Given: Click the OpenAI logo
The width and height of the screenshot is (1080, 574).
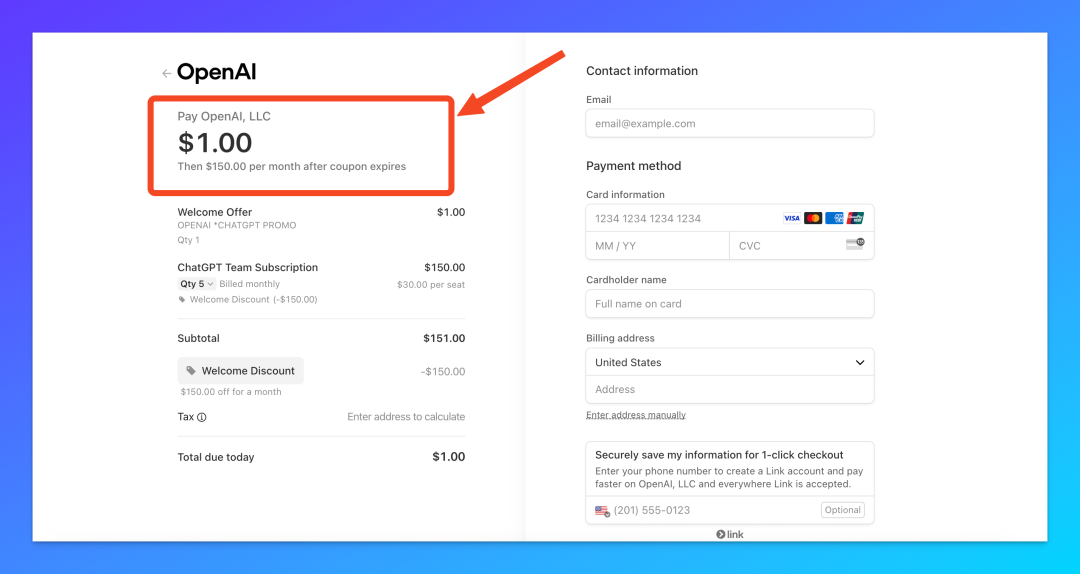Looking at the screenshot, I should [x=217, y=72].
